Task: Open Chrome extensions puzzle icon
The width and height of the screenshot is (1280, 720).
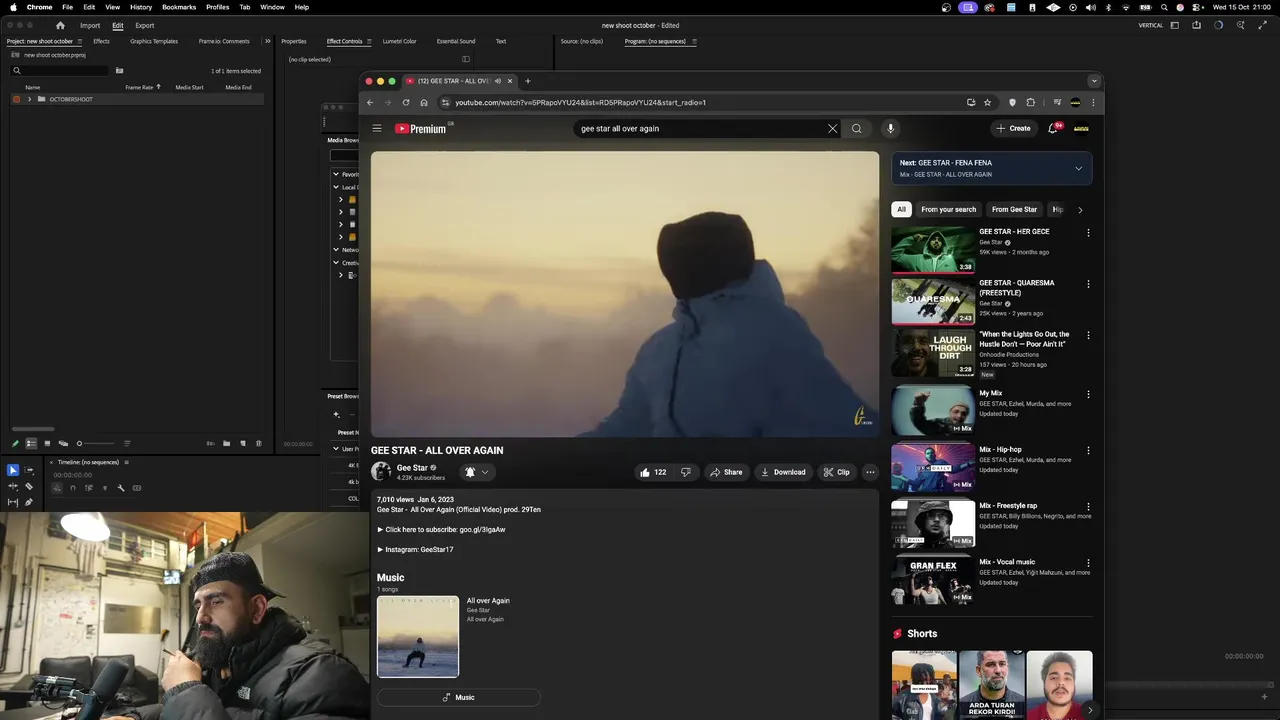Action: 1030,102
